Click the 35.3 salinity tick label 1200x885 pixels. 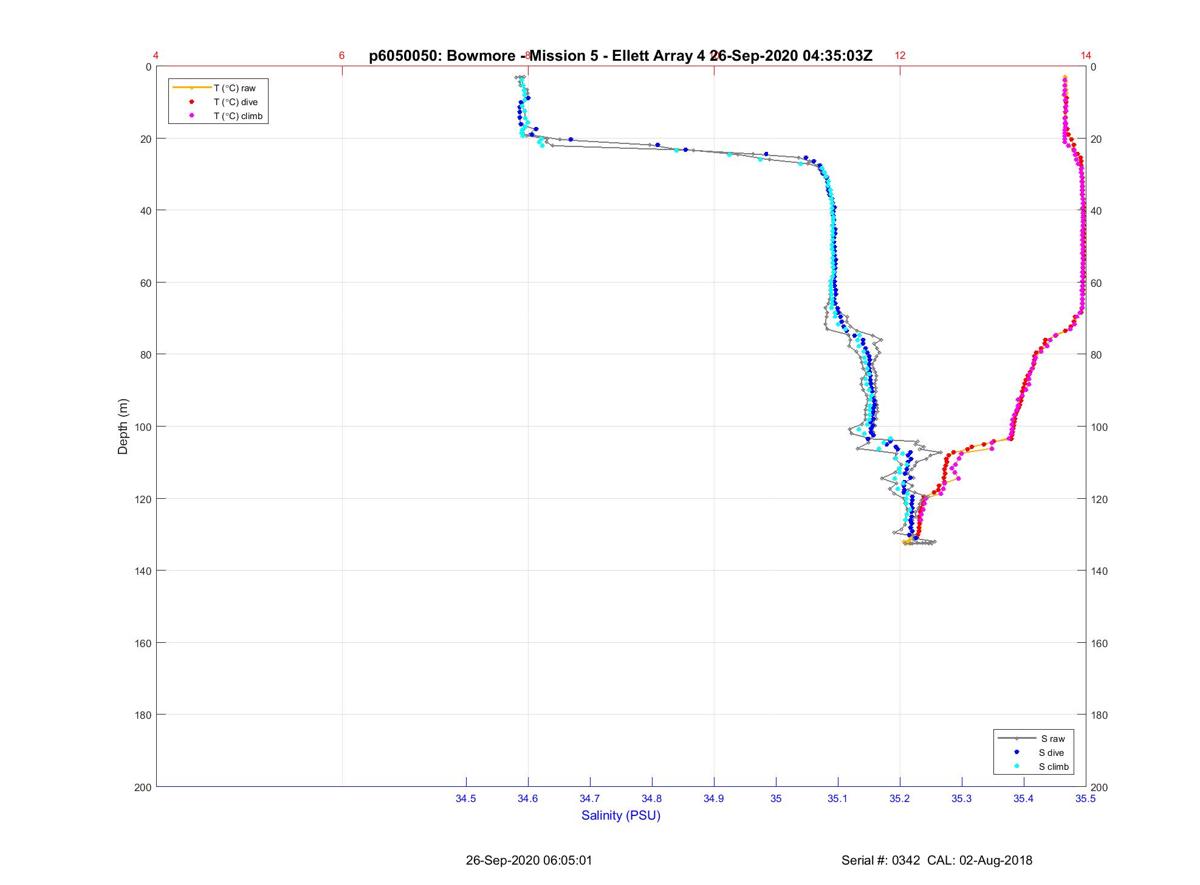point(962,799)
